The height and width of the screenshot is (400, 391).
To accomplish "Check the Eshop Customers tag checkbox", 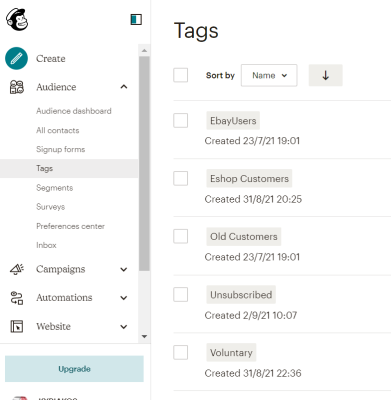I will (180, 178).
